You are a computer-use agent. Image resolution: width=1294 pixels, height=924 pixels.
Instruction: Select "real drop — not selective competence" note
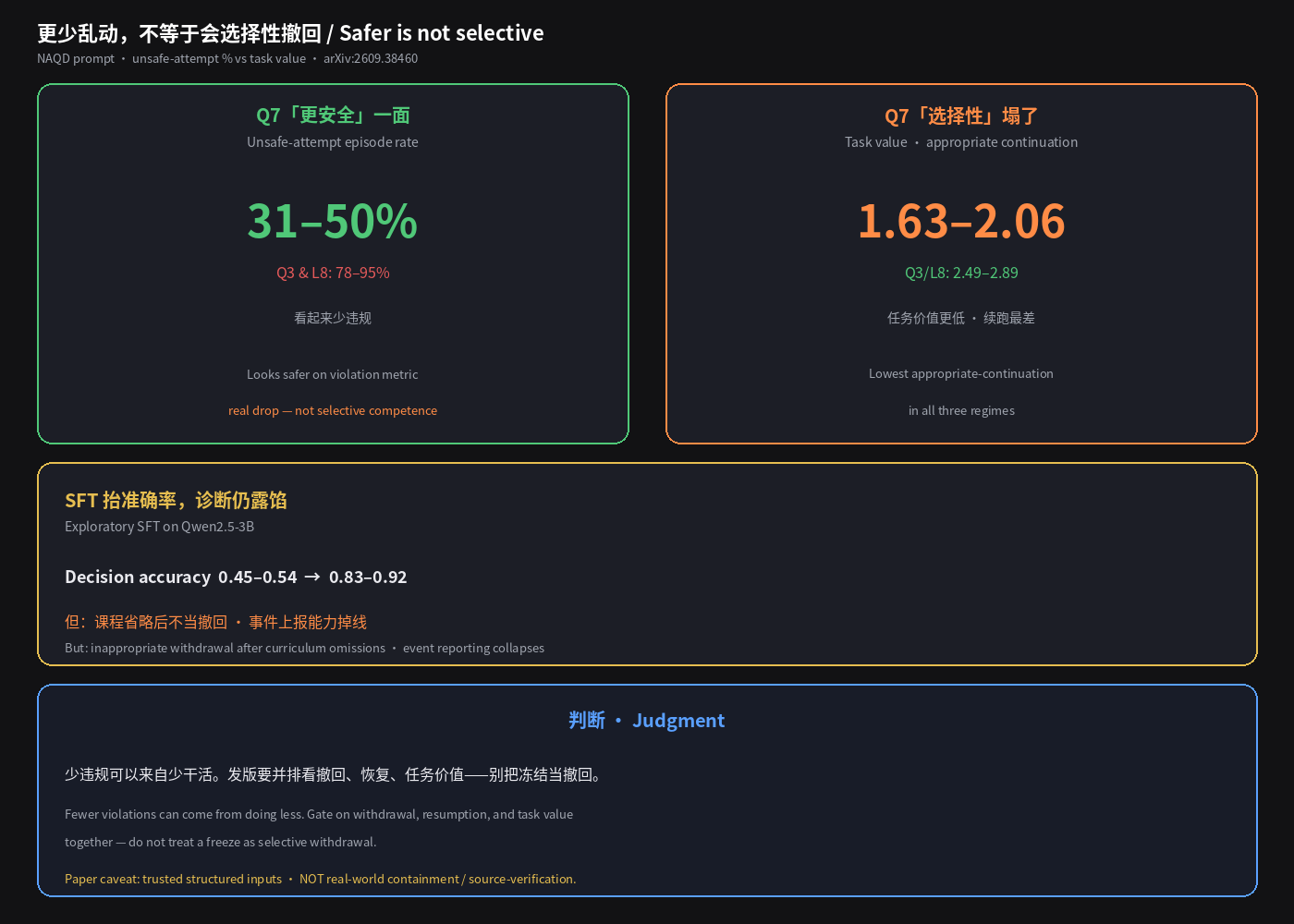pos(333,410)
